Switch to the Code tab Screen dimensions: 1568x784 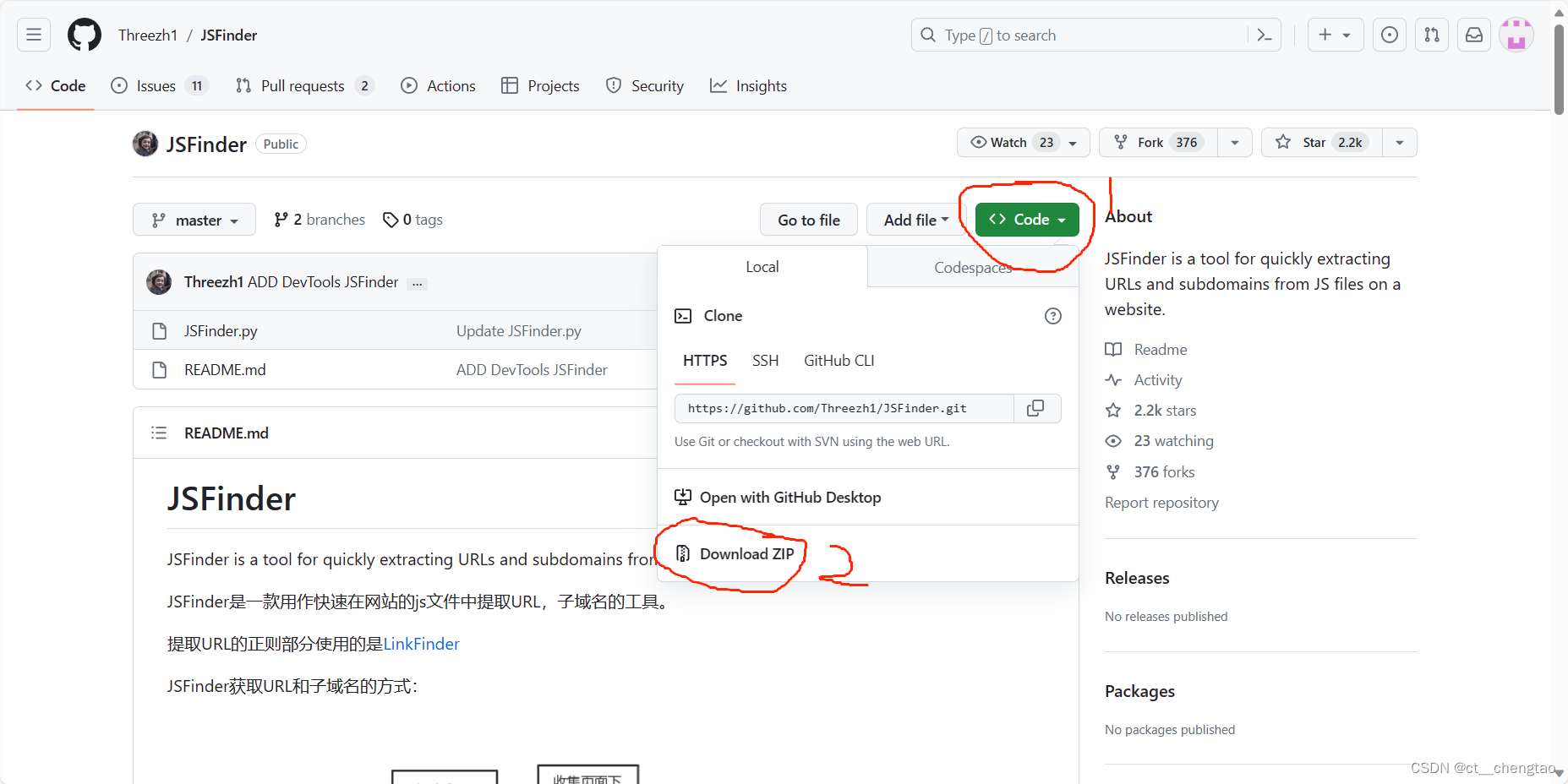pyautogui.click(x=56, y=85)
